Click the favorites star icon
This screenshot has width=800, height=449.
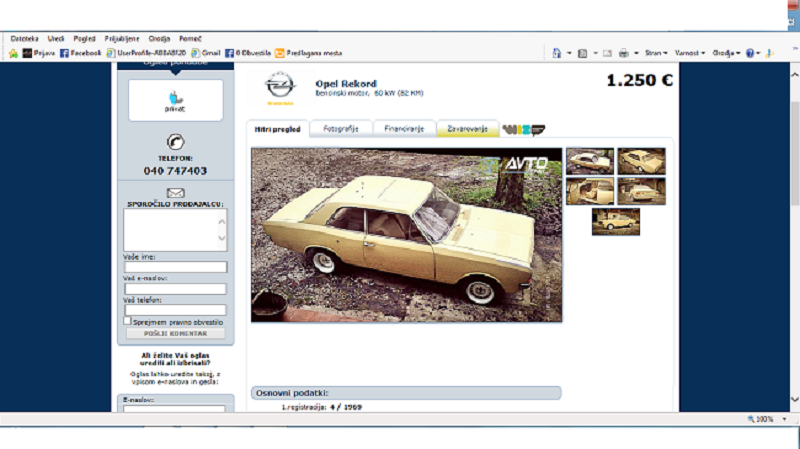[x=14, y=53]
